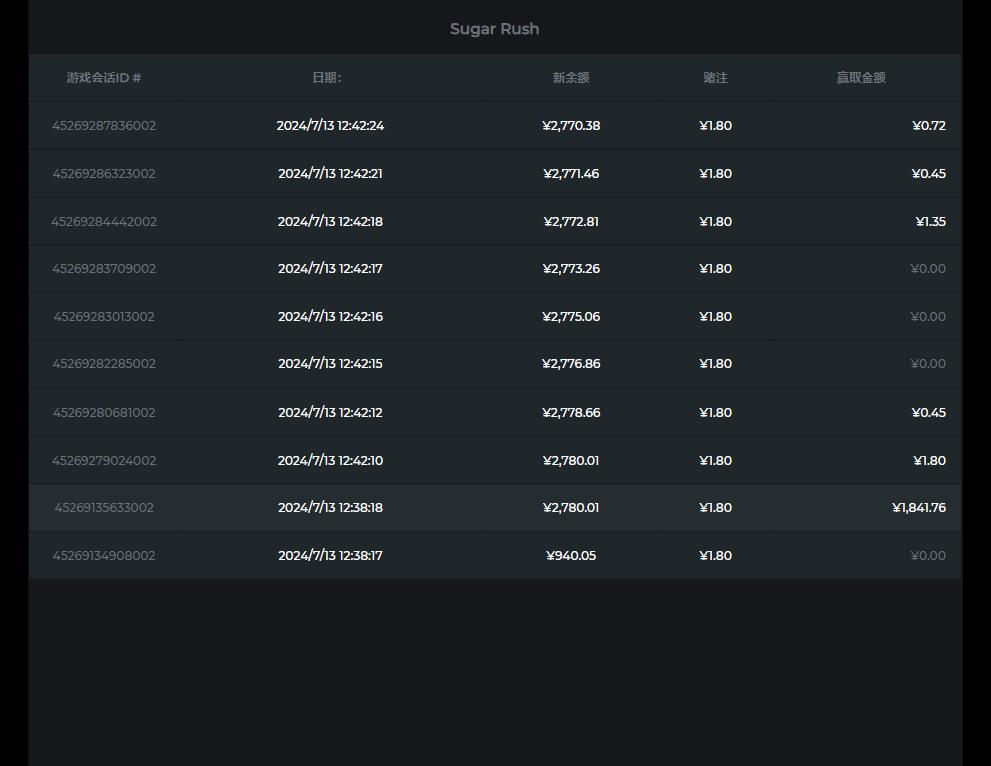The image size is (991, 766).
Task: Click the 新余额 column header
Action: click(571, 78)
